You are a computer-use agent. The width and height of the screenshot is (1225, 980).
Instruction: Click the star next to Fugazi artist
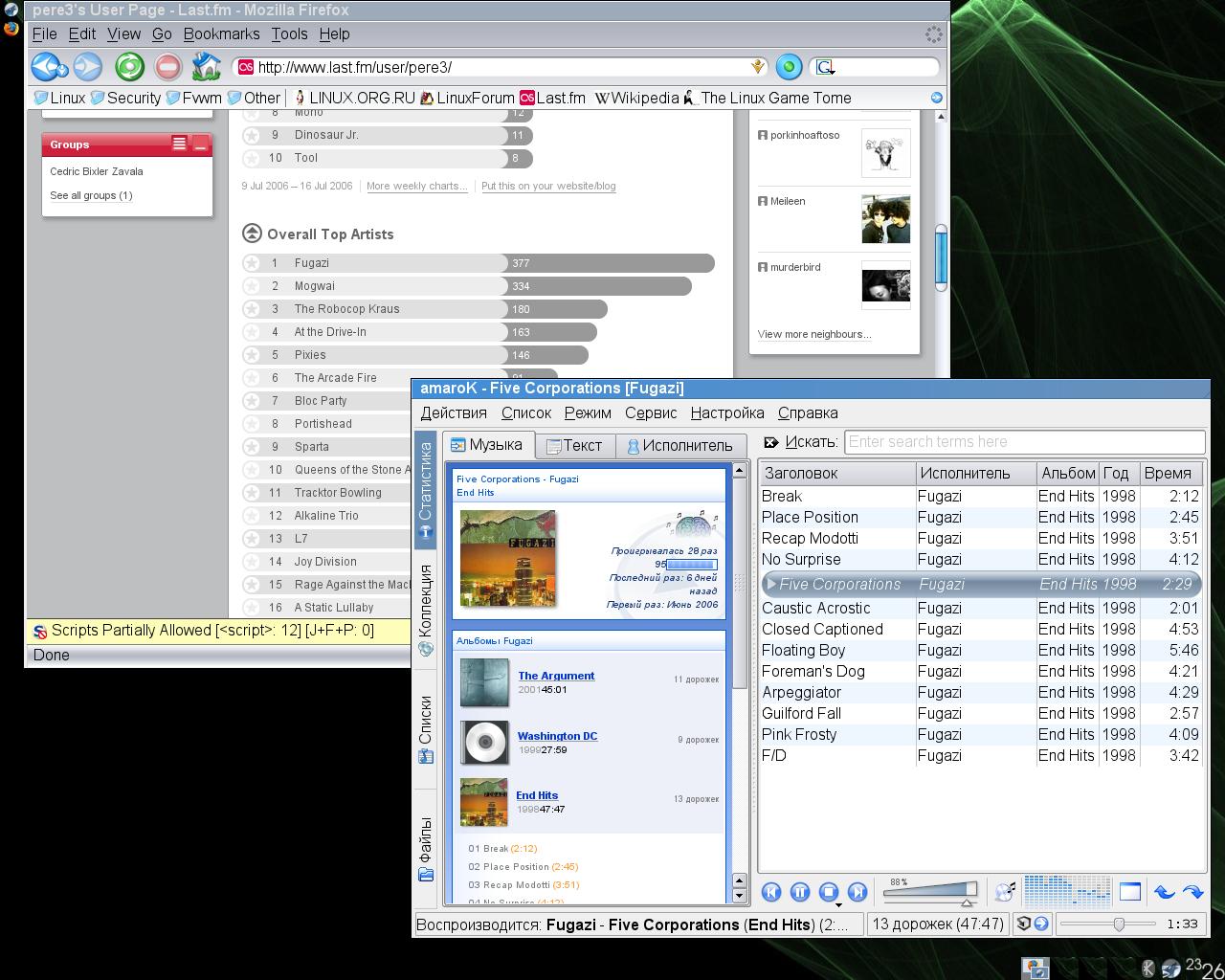pos(252,263)
